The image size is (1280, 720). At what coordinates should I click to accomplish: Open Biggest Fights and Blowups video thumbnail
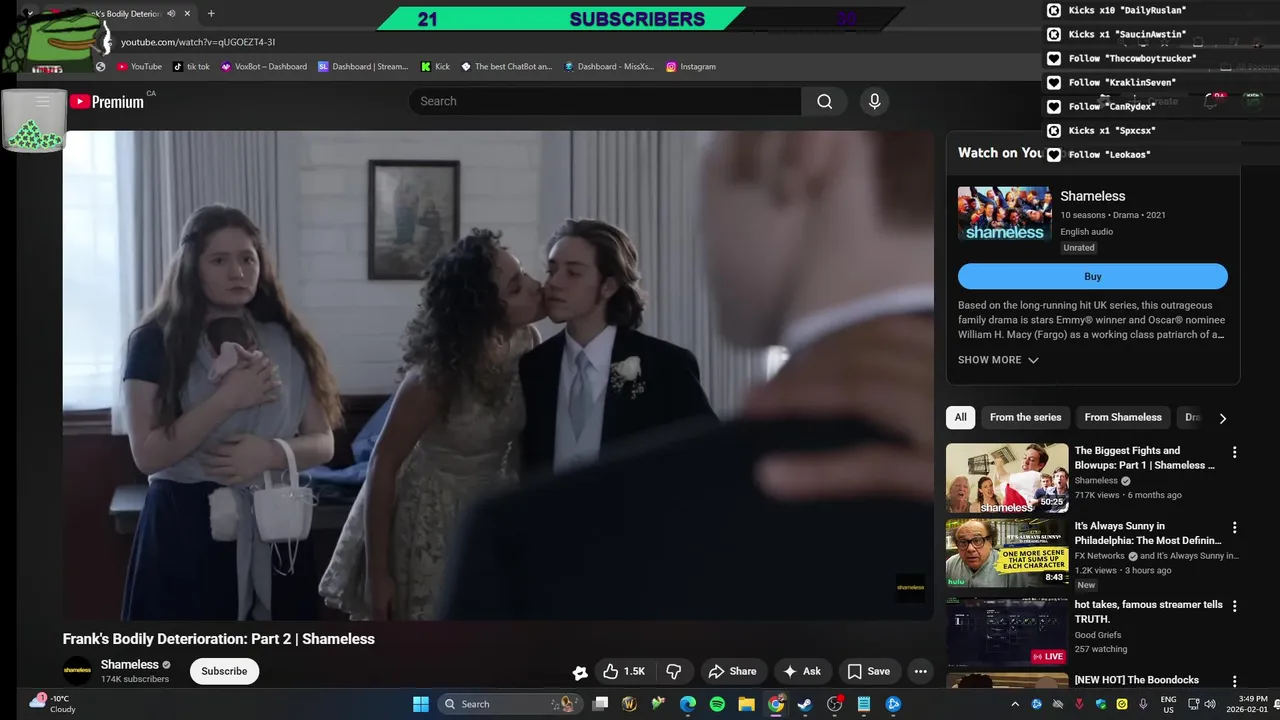(1007, 478)
